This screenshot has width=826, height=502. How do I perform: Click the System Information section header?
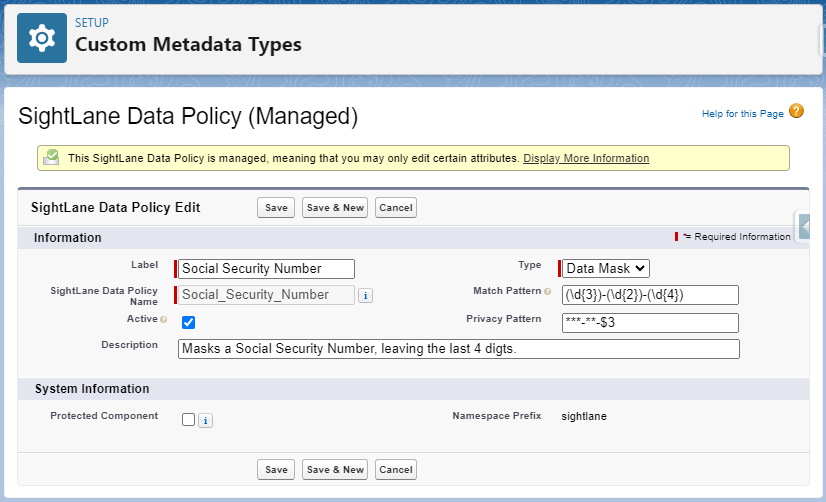coord(92,389)
